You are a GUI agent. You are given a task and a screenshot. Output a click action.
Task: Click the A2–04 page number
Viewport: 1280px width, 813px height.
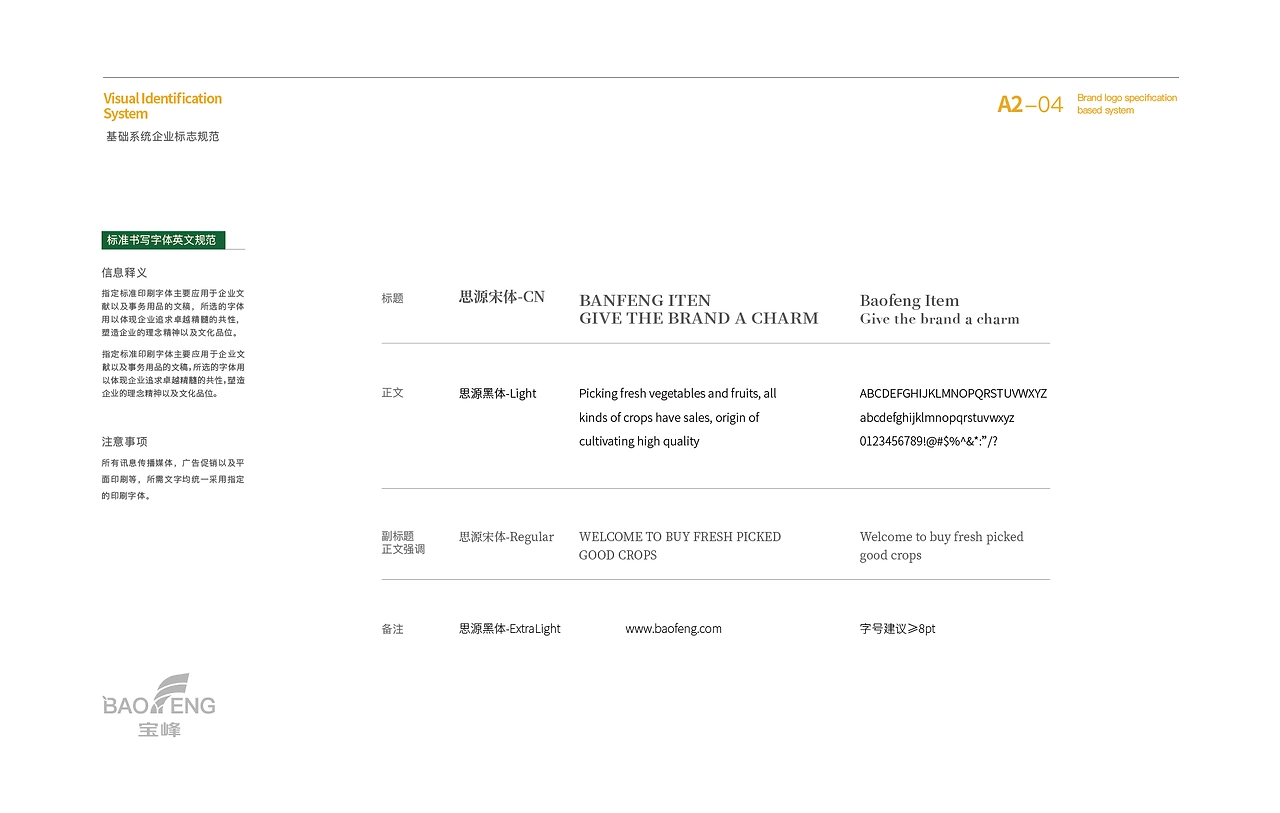(1029, 104)
